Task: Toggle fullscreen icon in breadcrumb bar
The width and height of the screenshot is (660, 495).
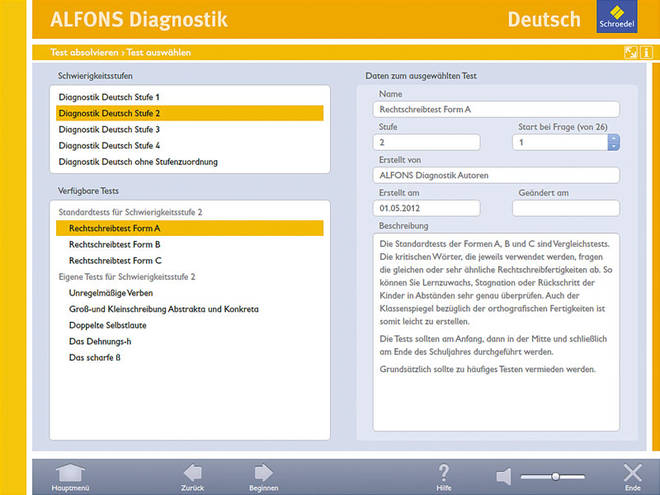Action: 631,52
